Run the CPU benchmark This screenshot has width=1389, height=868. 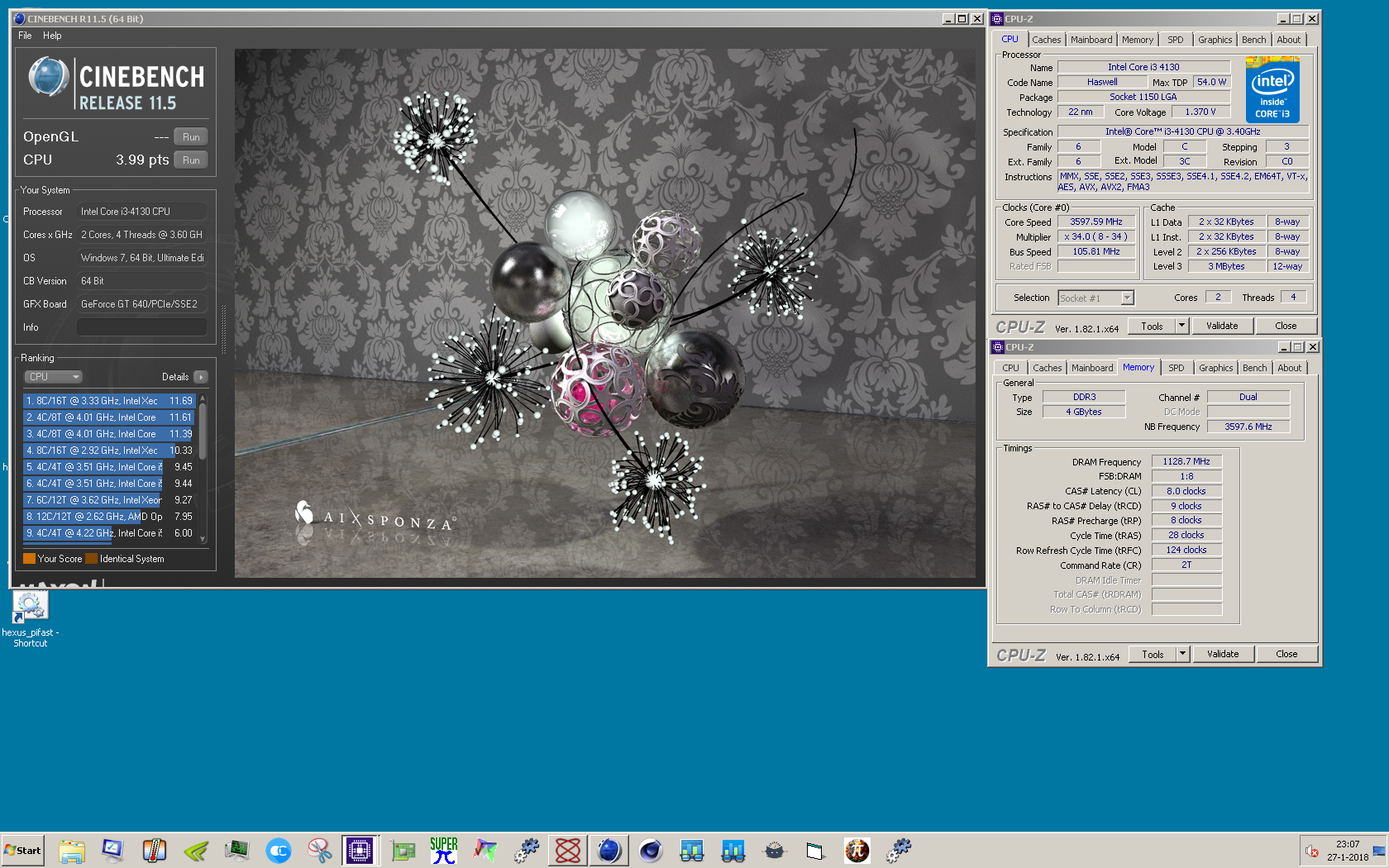pos(191,160)
